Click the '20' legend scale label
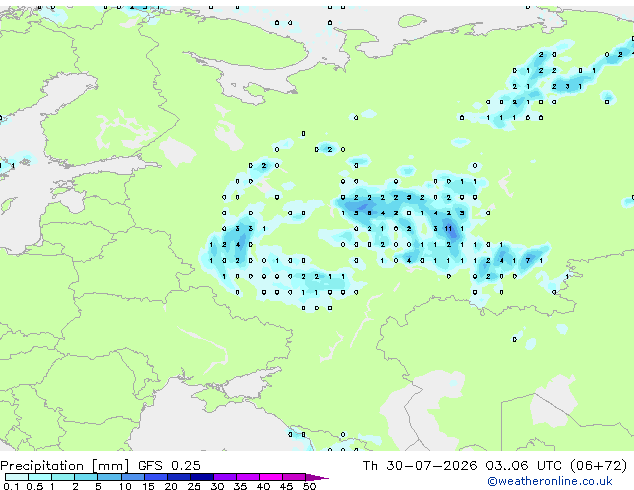This screenshot has height=490, width=634. click(x=171, y=486)
